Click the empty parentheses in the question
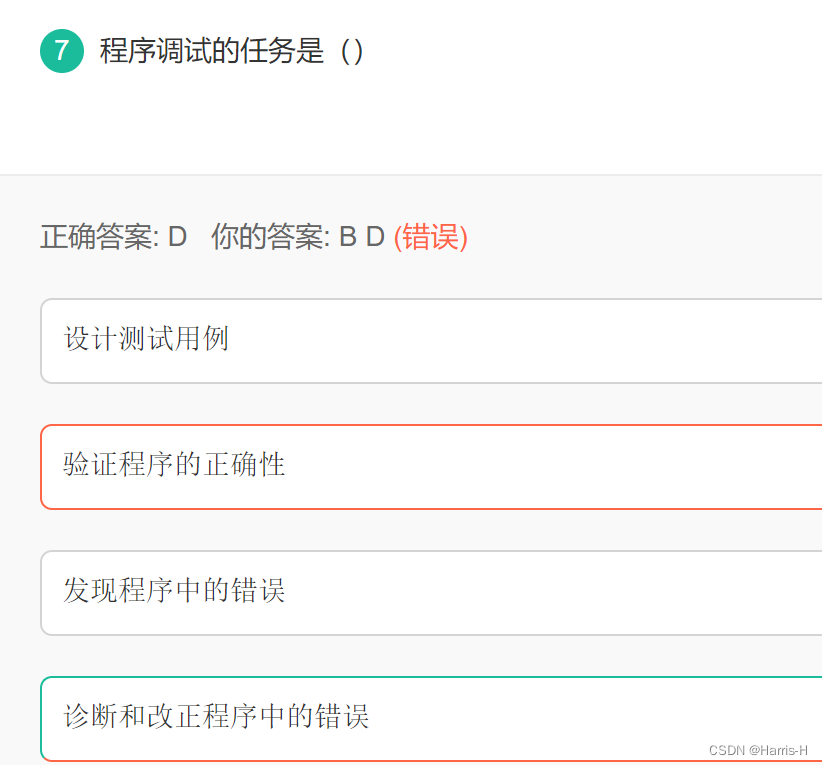Viewport: 822px width, 765px height. click(x=352, y=51)
